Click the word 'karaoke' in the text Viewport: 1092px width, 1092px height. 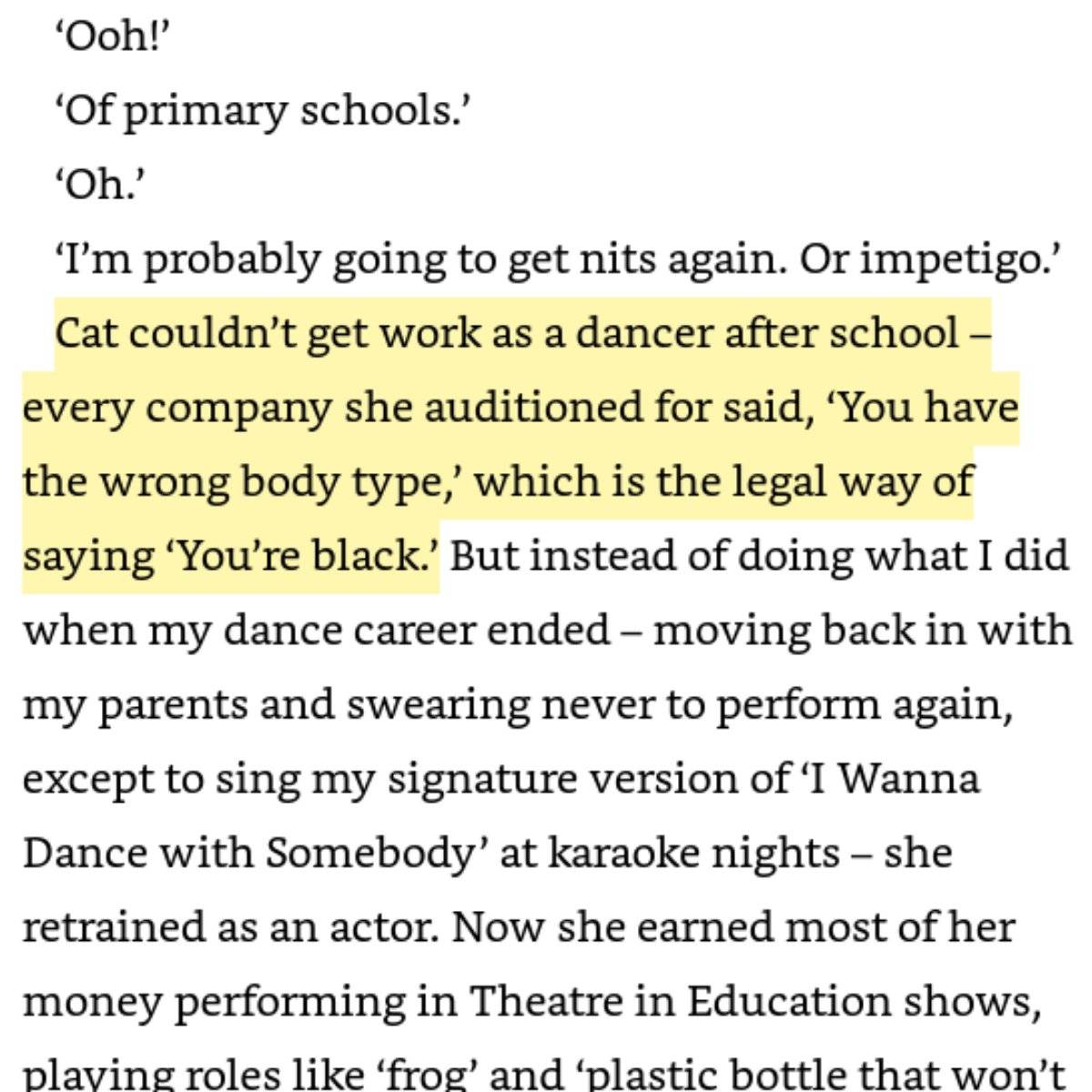click(623, 854)
